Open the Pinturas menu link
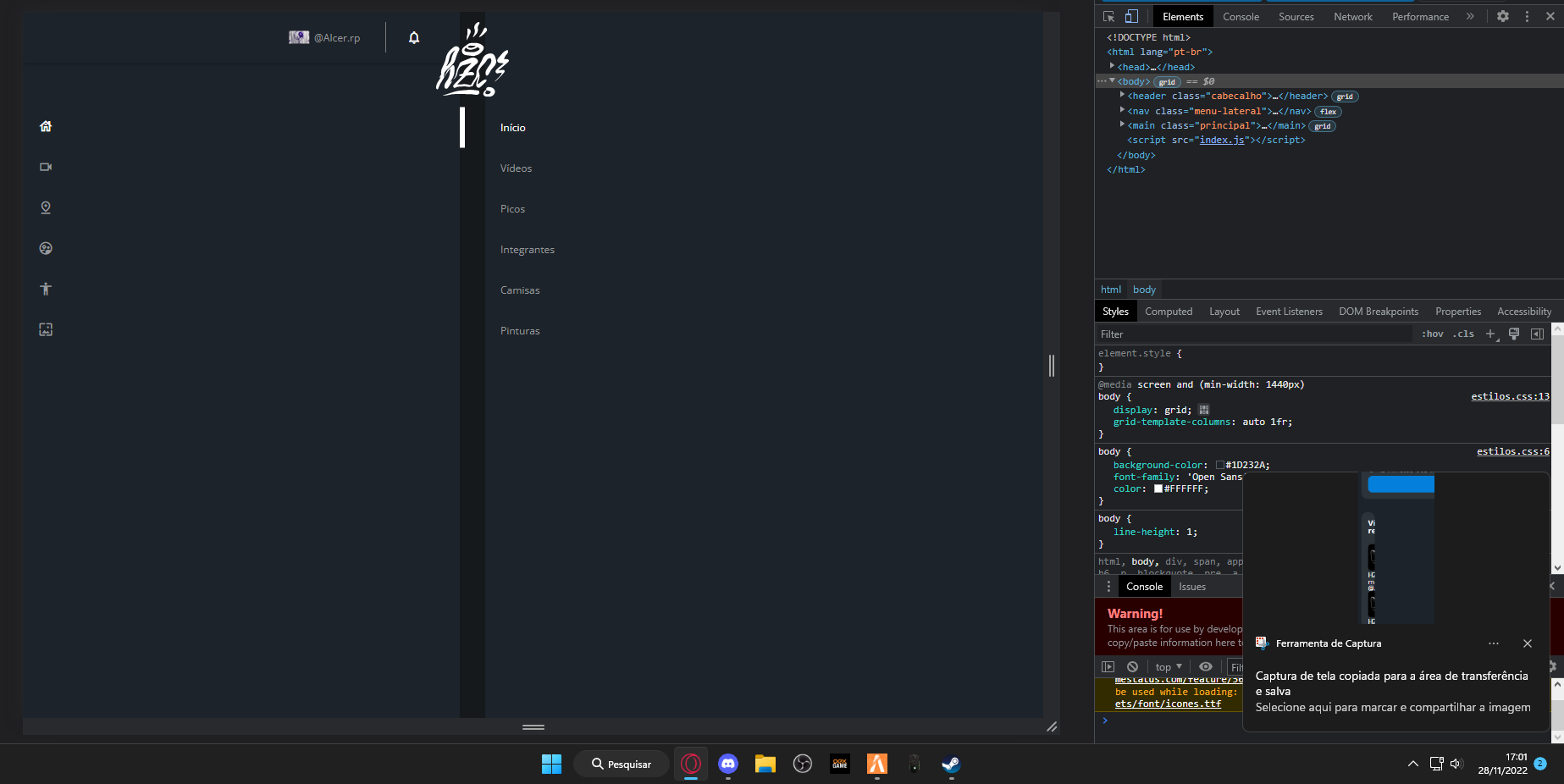Screen dimensions: 1564x784 [520, 331]
